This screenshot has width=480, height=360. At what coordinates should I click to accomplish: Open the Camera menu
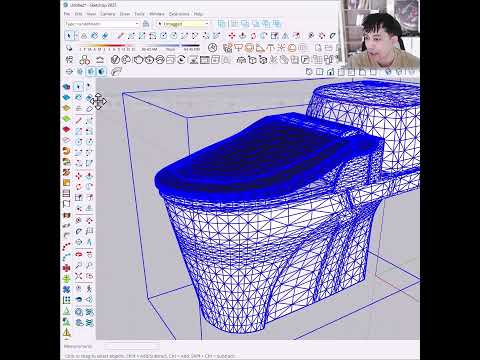tap(108, 14)
